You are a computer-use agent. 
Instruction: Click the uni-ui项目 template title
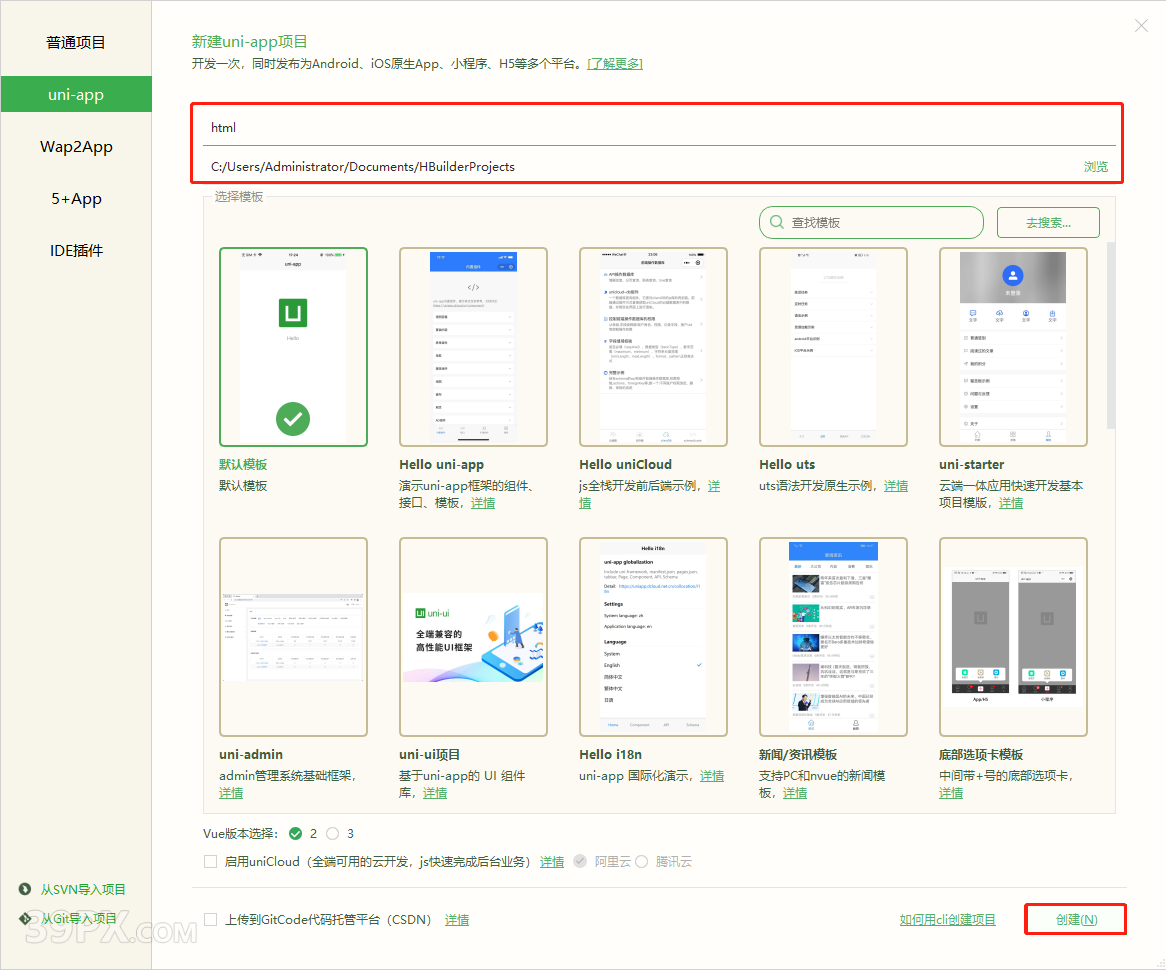click(429, 754)
